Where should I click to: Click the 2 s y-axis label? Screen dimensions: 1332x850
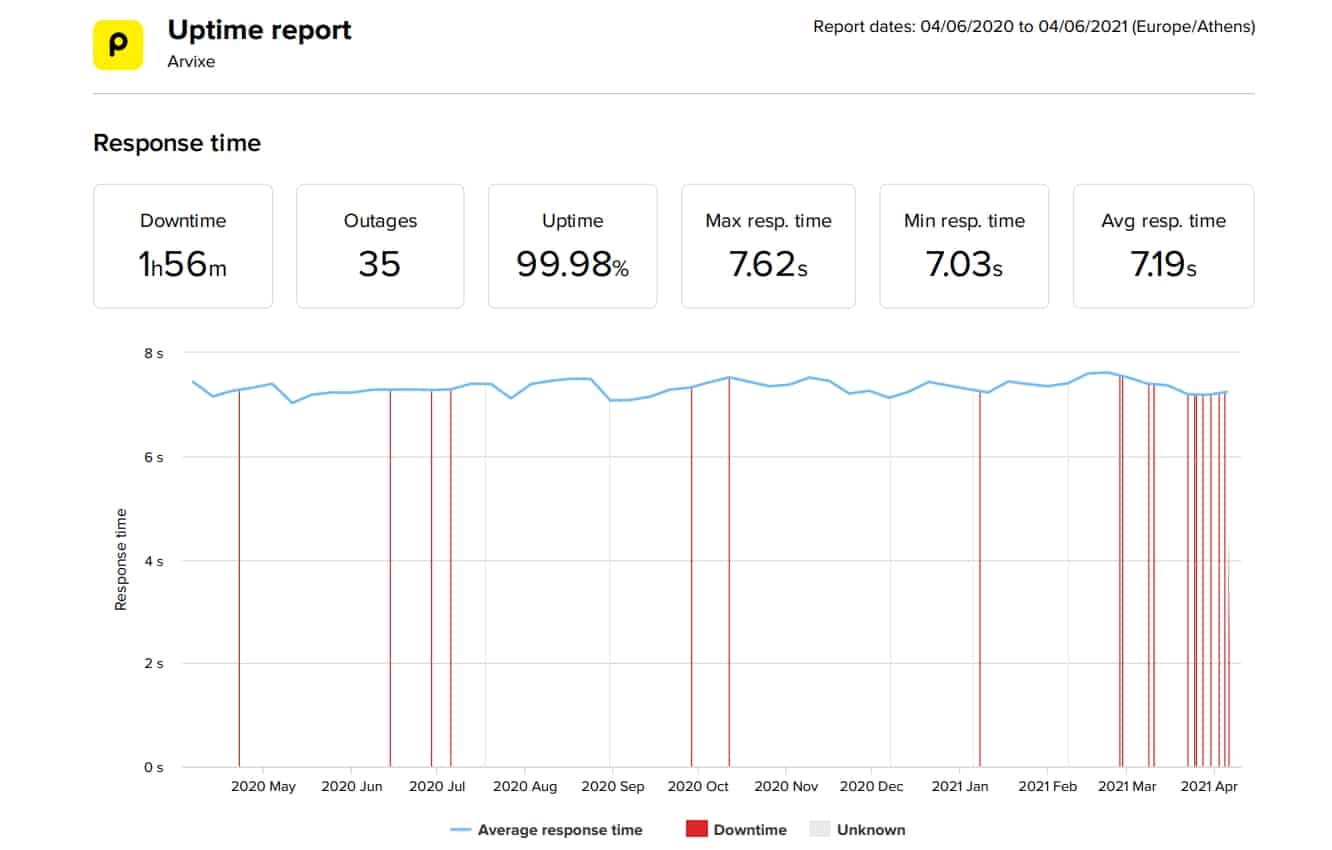153,663
